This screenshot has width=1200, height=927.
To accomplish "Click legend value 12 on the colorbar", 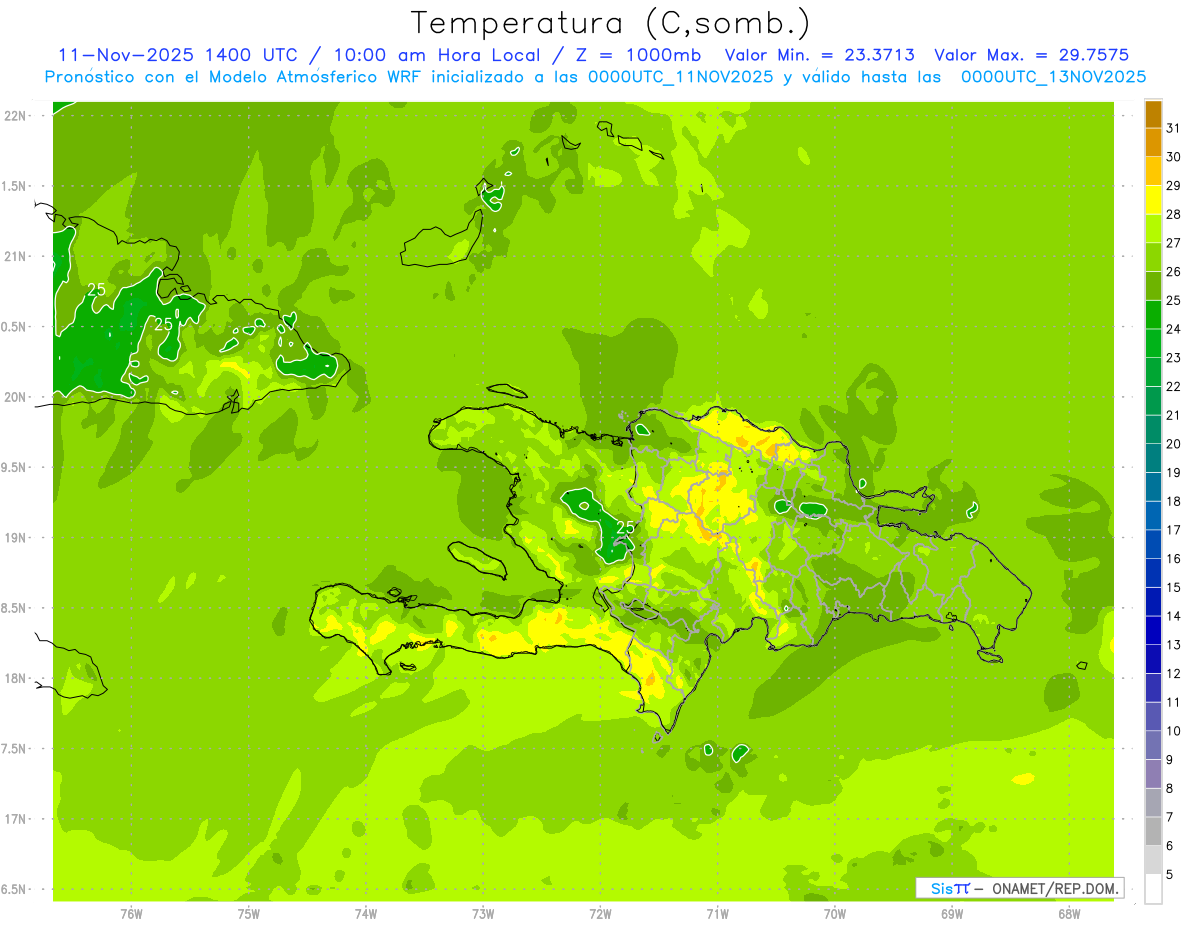I will tap(1173, 674).
